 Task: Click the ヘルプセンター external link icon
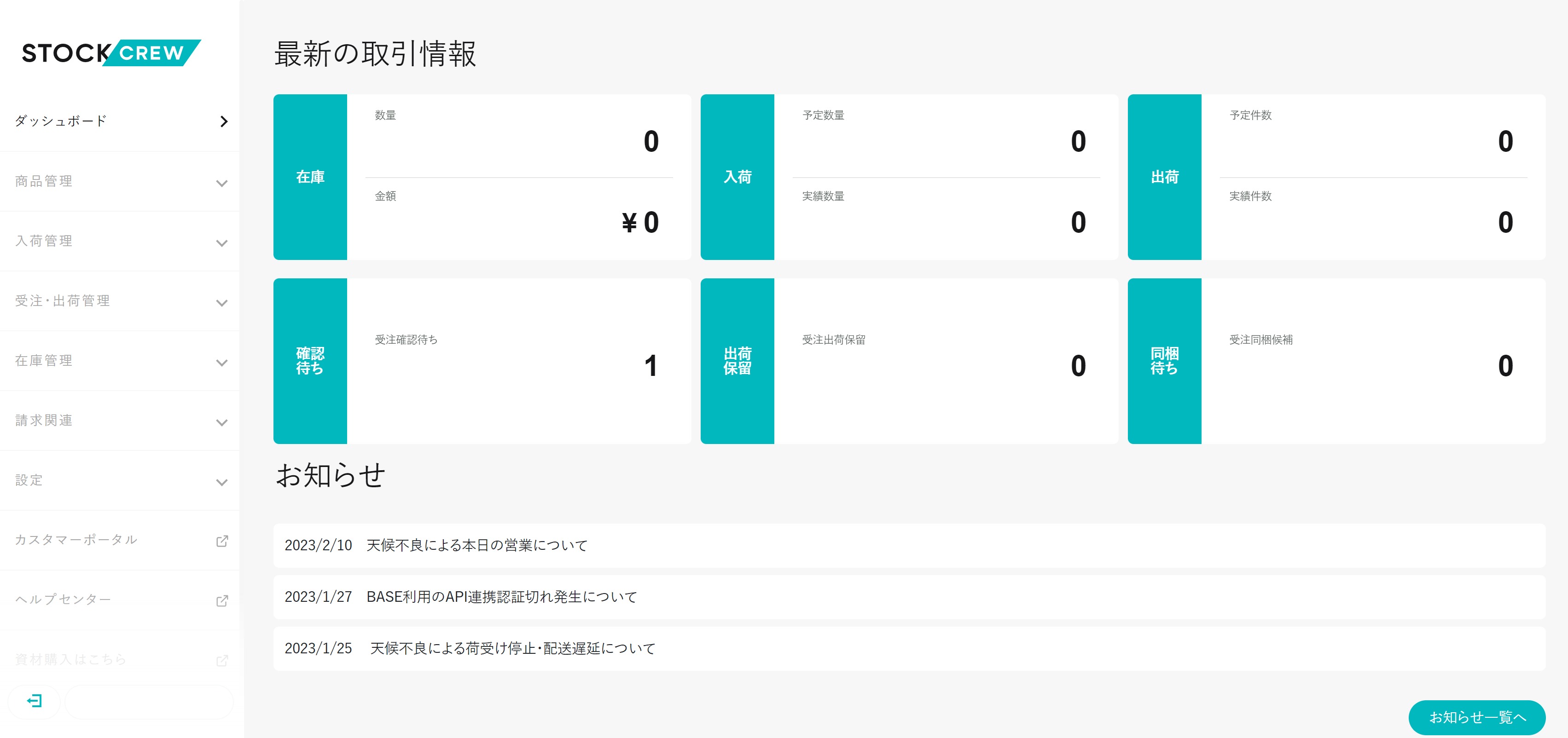point(222,600)
